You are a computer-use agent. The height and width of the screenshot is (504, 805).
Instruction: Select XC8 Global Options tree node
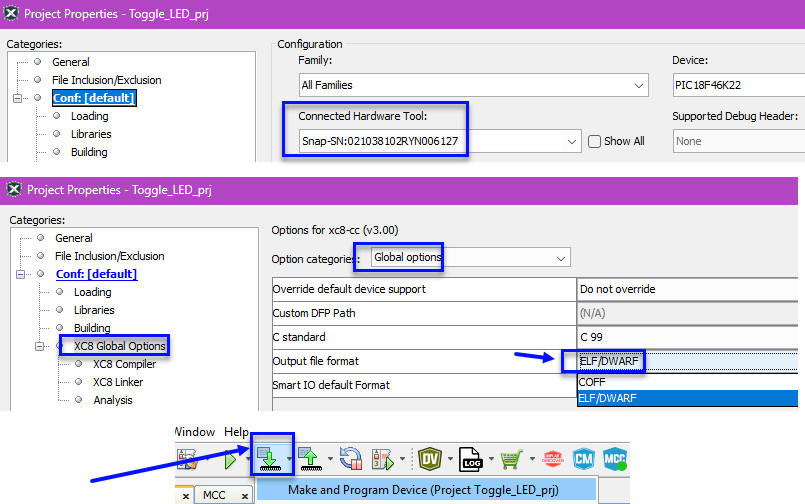tap(119, 346)
